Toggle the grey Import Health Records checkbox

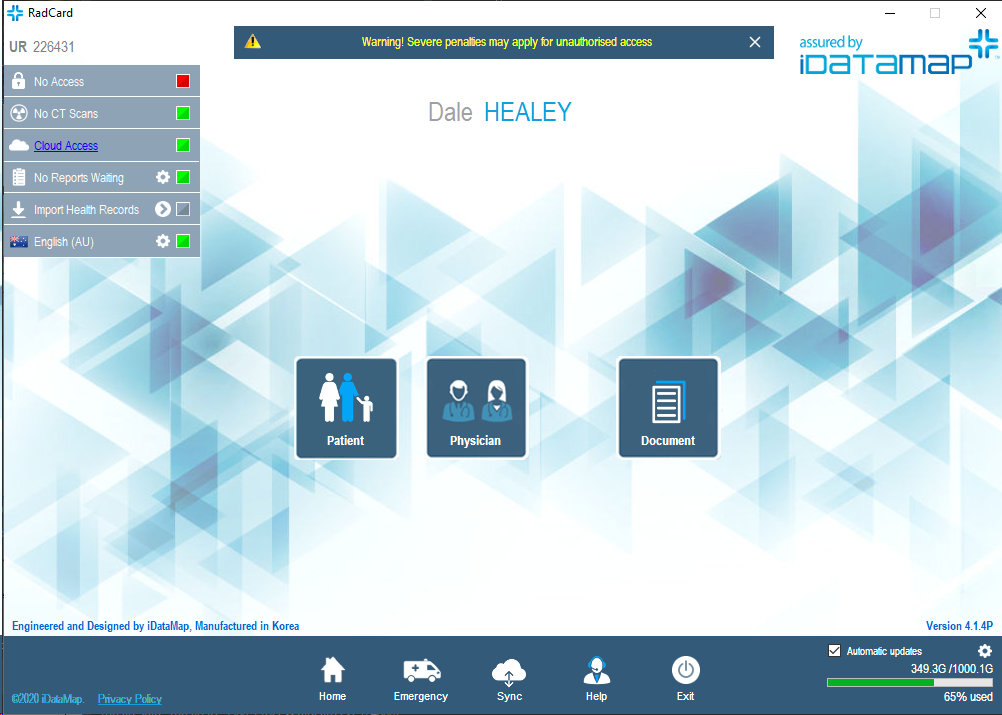(183, 210)
